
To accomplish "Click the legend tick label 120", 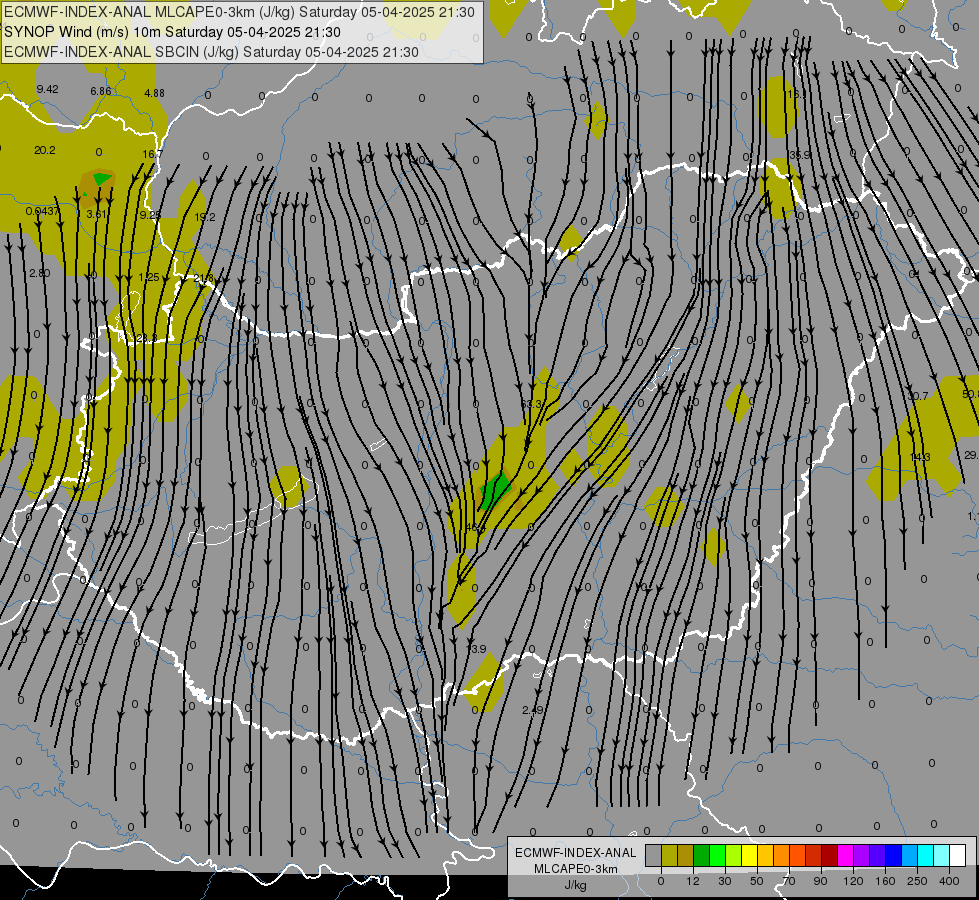I will (x=853, y=881).
